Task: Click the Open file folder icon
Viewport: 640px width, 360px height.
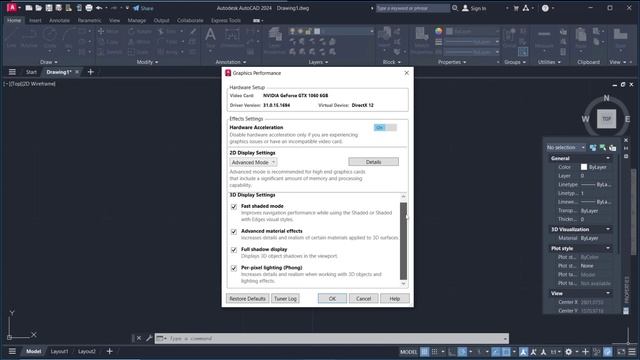Action: point(38,8)
